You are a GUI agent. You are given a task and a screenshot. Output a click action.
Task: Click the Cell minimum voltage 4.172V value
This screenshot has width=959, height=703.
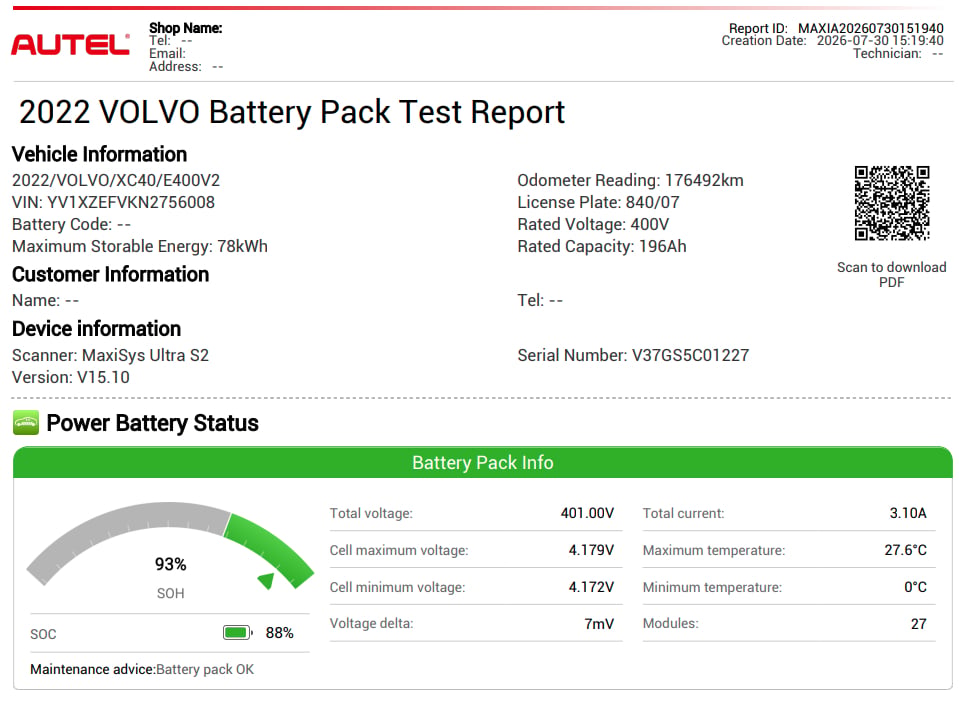[591, 587]
